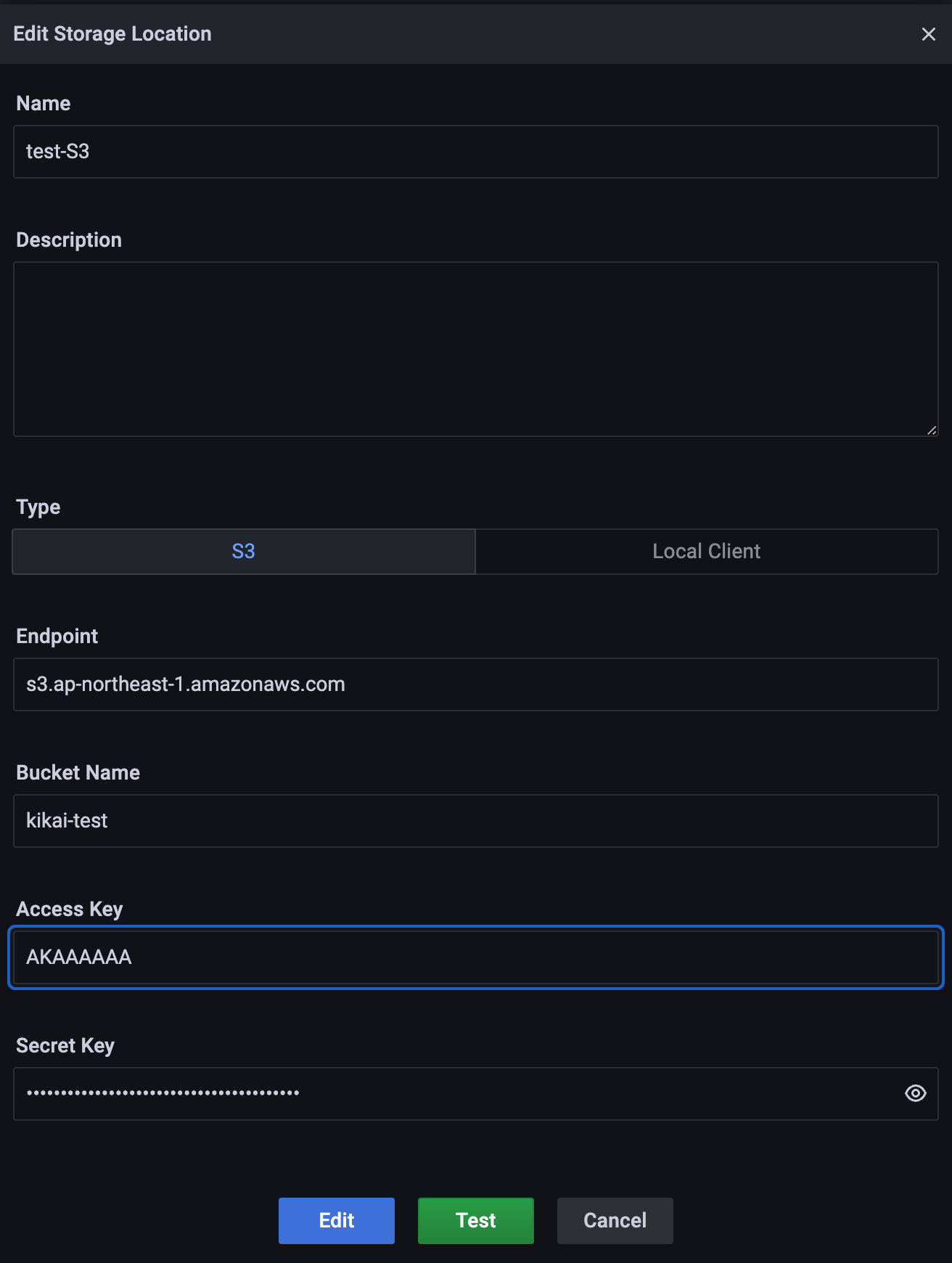952x1263 pixels.
Task: Reveal the Secret Key with eye icon
Action: click(916, 1093)
